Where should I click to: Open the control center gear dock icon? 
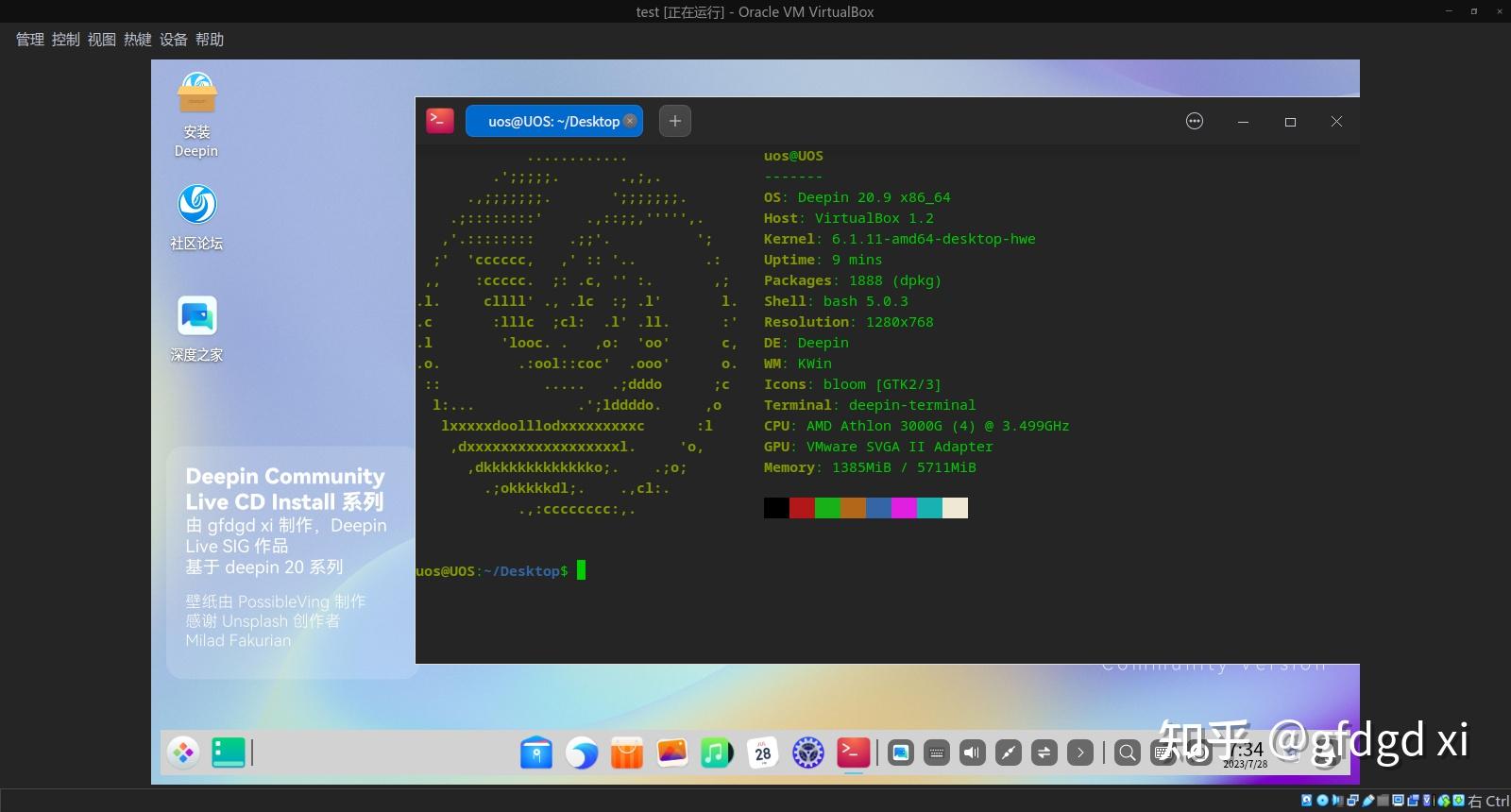808,753
